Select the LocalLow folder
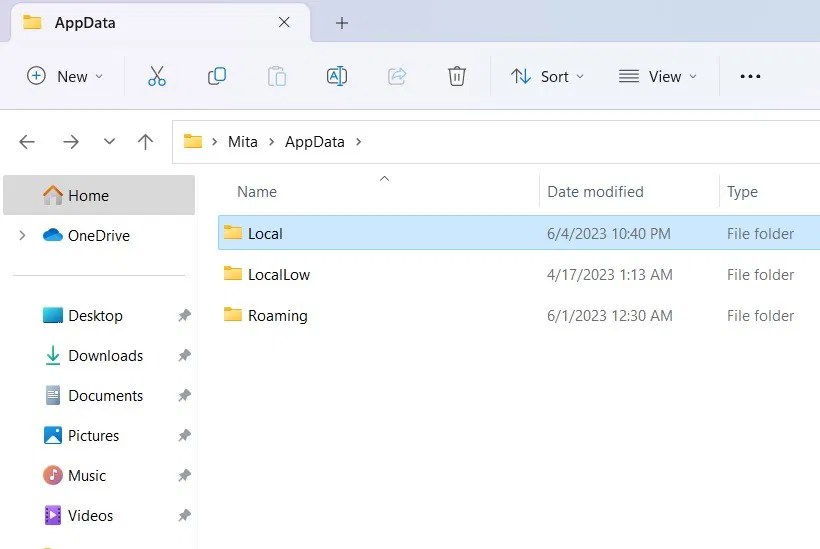Screen dimensions: 820x549 [x=279, y=274]
